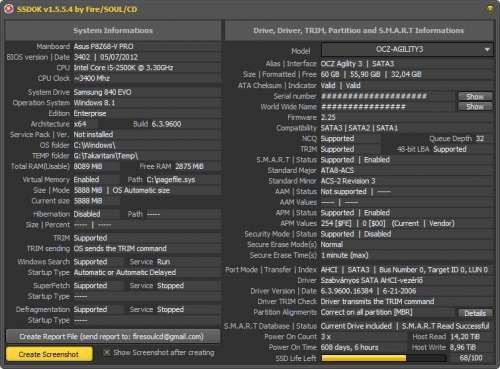Open Partition Alignments Details

(x=475, y=313)
